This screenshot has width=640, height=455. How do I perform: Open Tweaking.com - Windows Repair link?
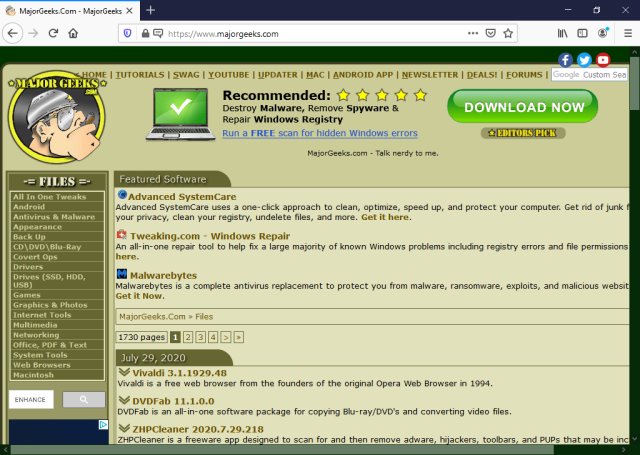pyautogui.click(x=210, y=236)
